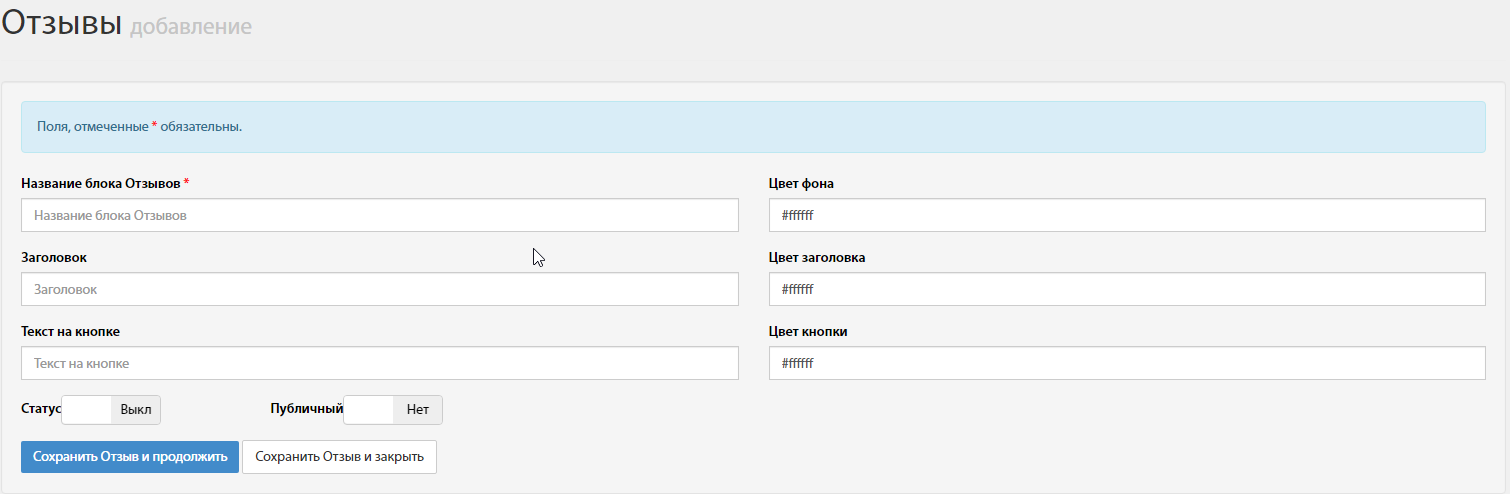Click the Название блока Отзывов input field

[380, 215]
